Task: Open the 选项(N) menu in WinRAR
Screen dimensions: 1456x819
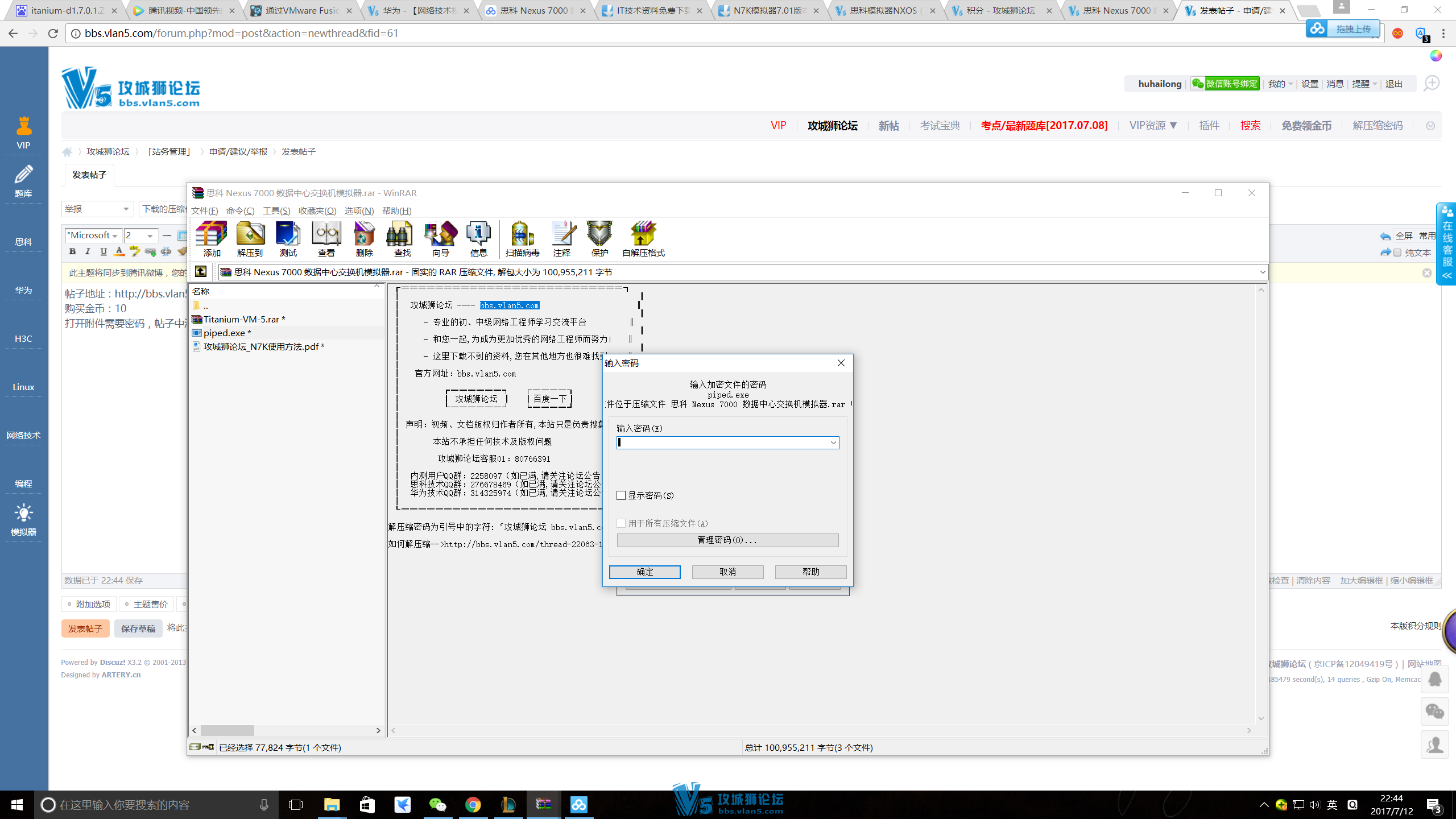Action: pos(359,210)
